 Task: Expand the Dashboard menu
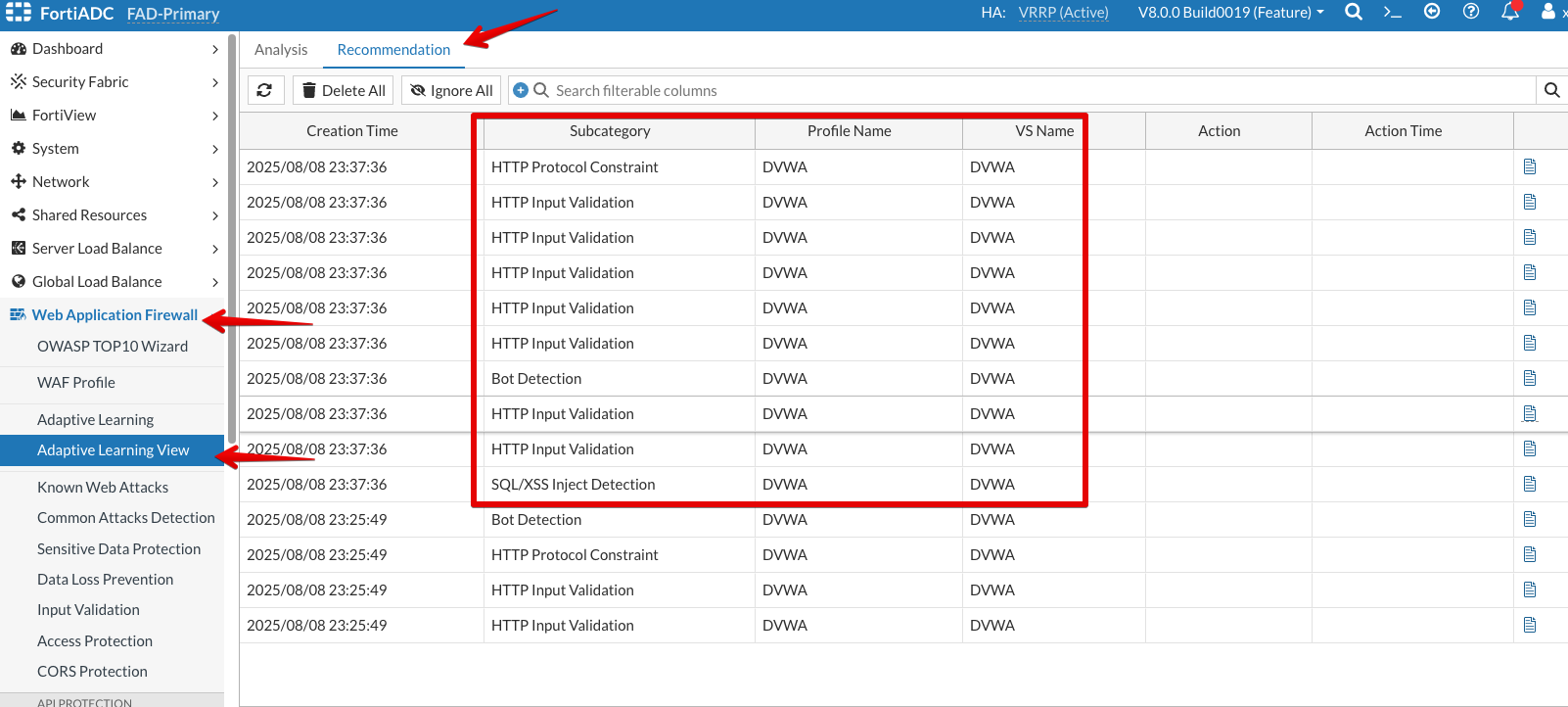click(113, 49)
